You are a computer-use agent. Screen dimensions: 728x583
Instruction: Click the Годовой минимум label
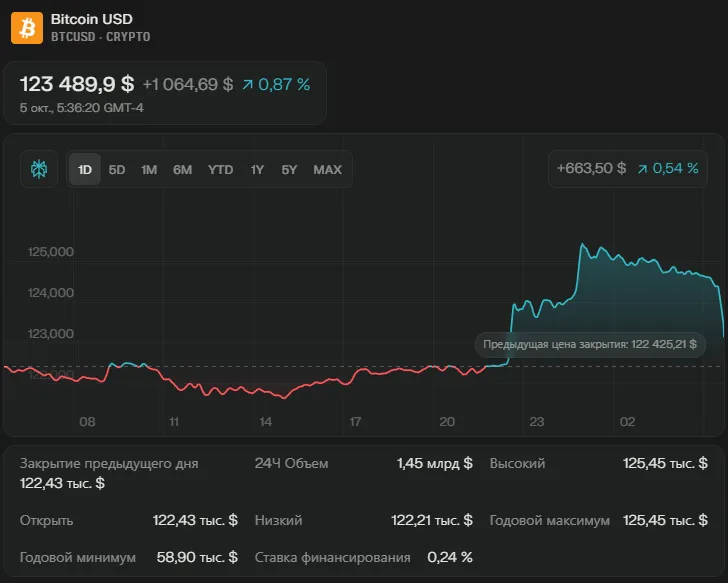78,557
